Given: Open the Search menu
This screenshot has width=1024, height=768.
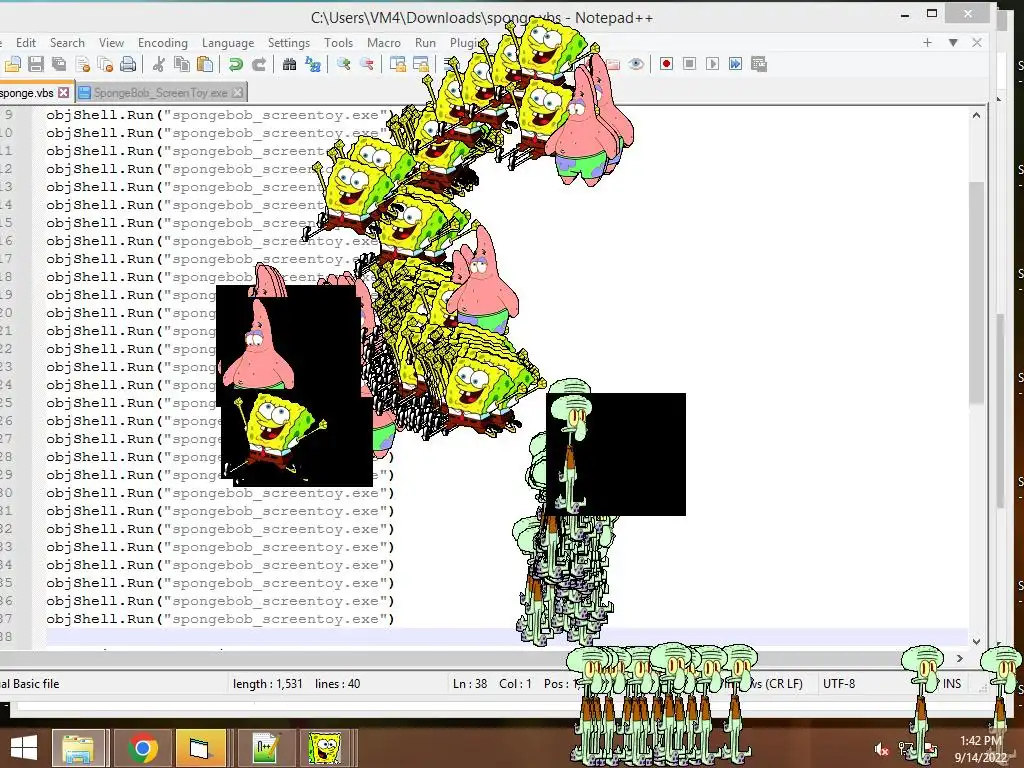Looking at the screenshot, I should tap(67, 43).
